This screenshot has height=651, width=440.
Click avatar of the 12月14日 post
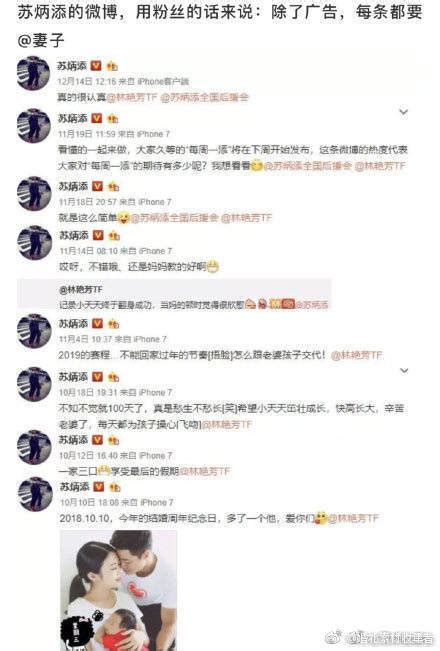pos(34,73)
